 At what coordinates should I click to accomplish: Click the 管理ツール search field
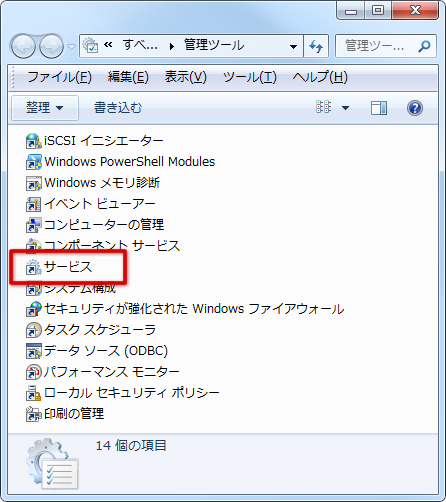[x=386, y=46]
